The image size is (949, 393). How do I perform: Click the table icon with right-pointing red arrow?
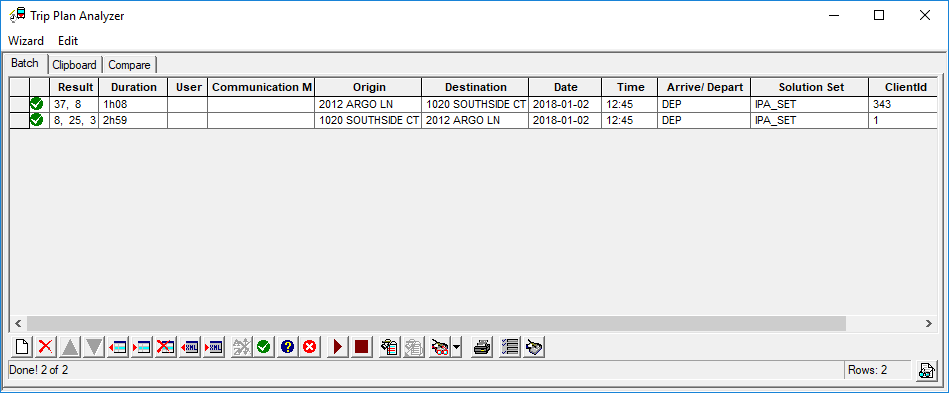(142, 347)
